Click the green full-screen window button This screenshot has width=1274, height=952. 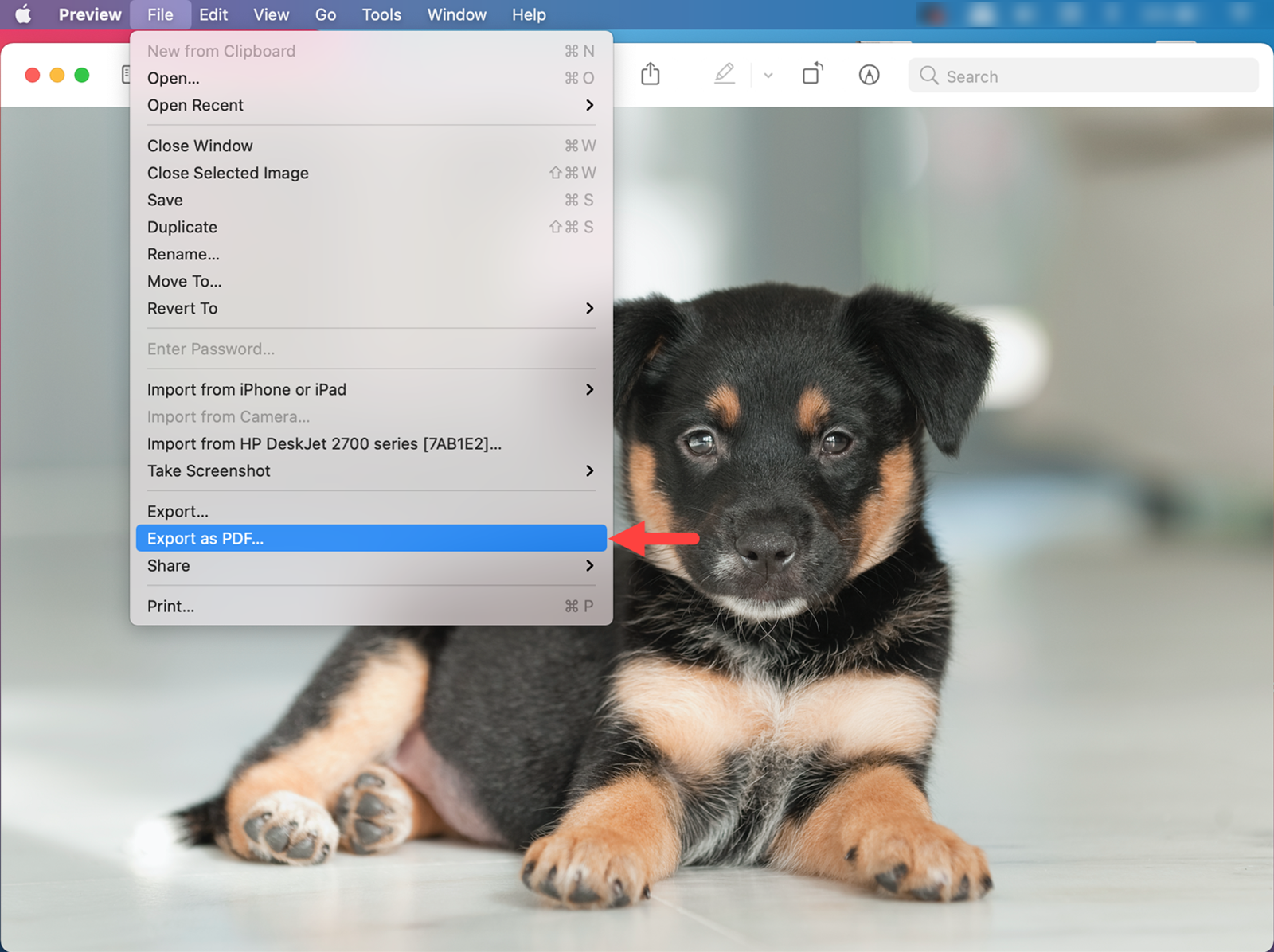pos(82,75)
